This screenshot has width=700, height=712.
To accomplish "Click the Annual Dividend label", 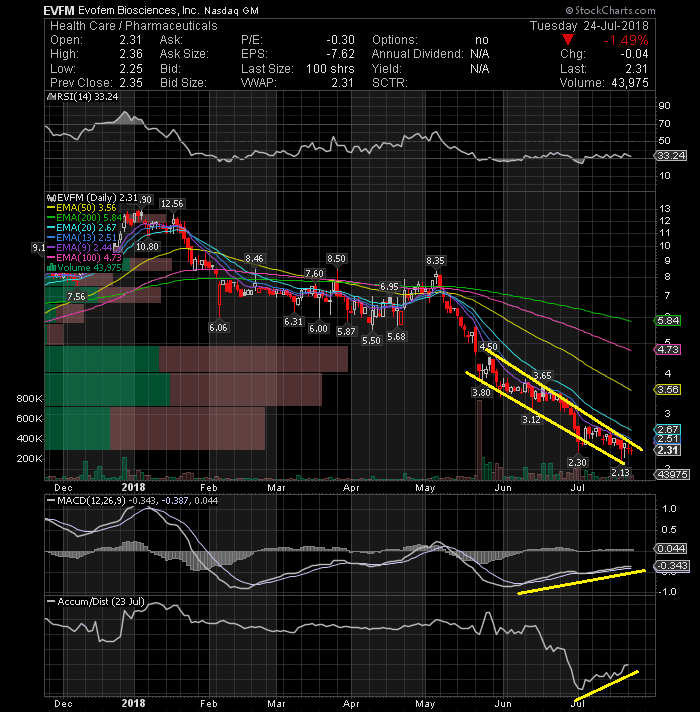I will (418, 54).
